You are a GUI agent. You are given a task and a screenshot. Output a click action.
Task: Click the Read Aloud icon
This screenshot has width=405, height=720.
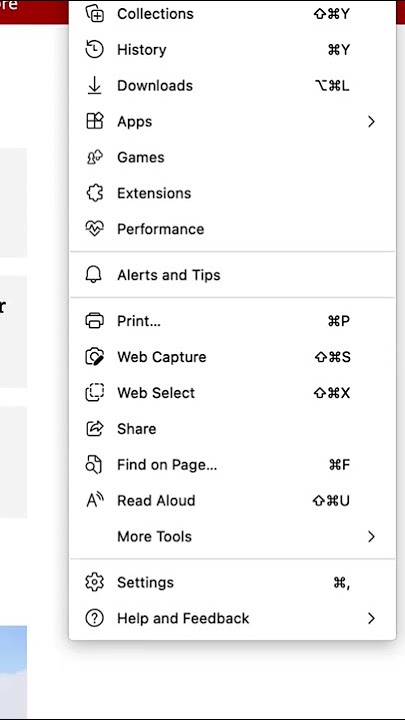[x=95, y=500]
